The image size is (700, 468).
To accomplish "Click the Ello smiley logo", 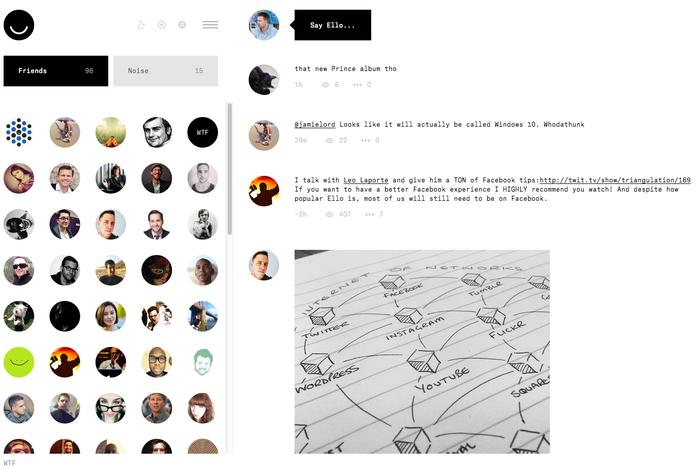I will pyautogui.click(x=19, y=25).
